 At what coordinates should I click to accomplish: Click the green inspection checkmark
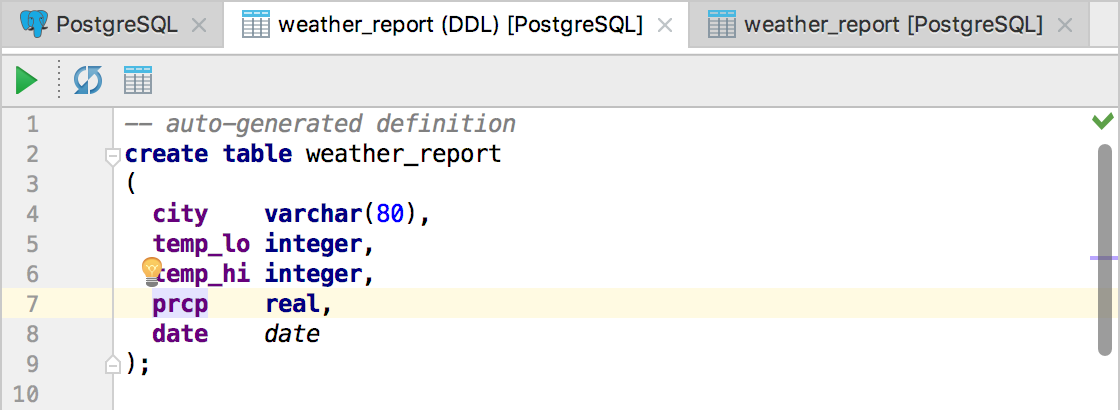[1103, 121]
